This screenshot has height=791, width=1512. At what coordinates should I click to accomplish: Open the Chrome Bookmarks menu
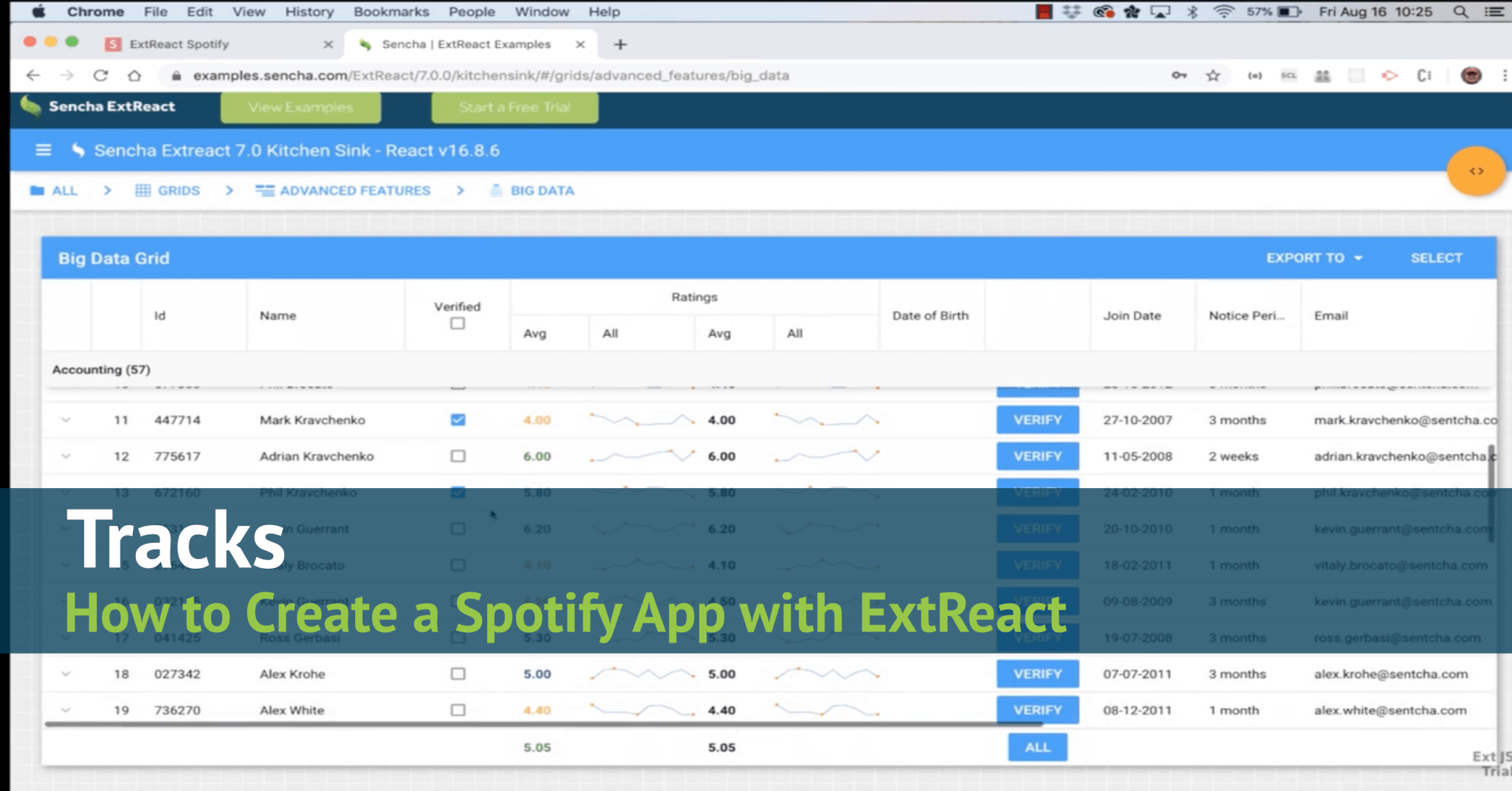click(391, 12)
